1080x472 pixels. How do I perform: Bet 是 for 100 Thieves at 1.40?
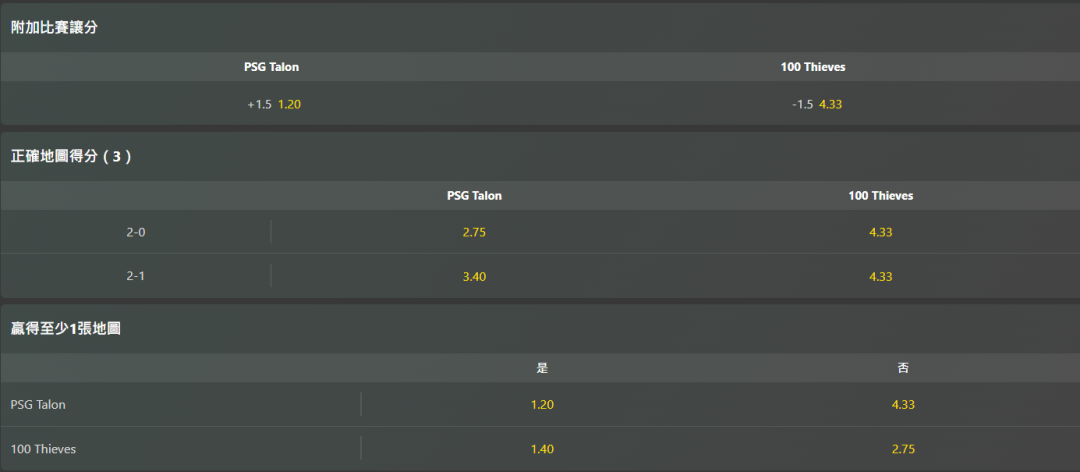click(542, 449)
